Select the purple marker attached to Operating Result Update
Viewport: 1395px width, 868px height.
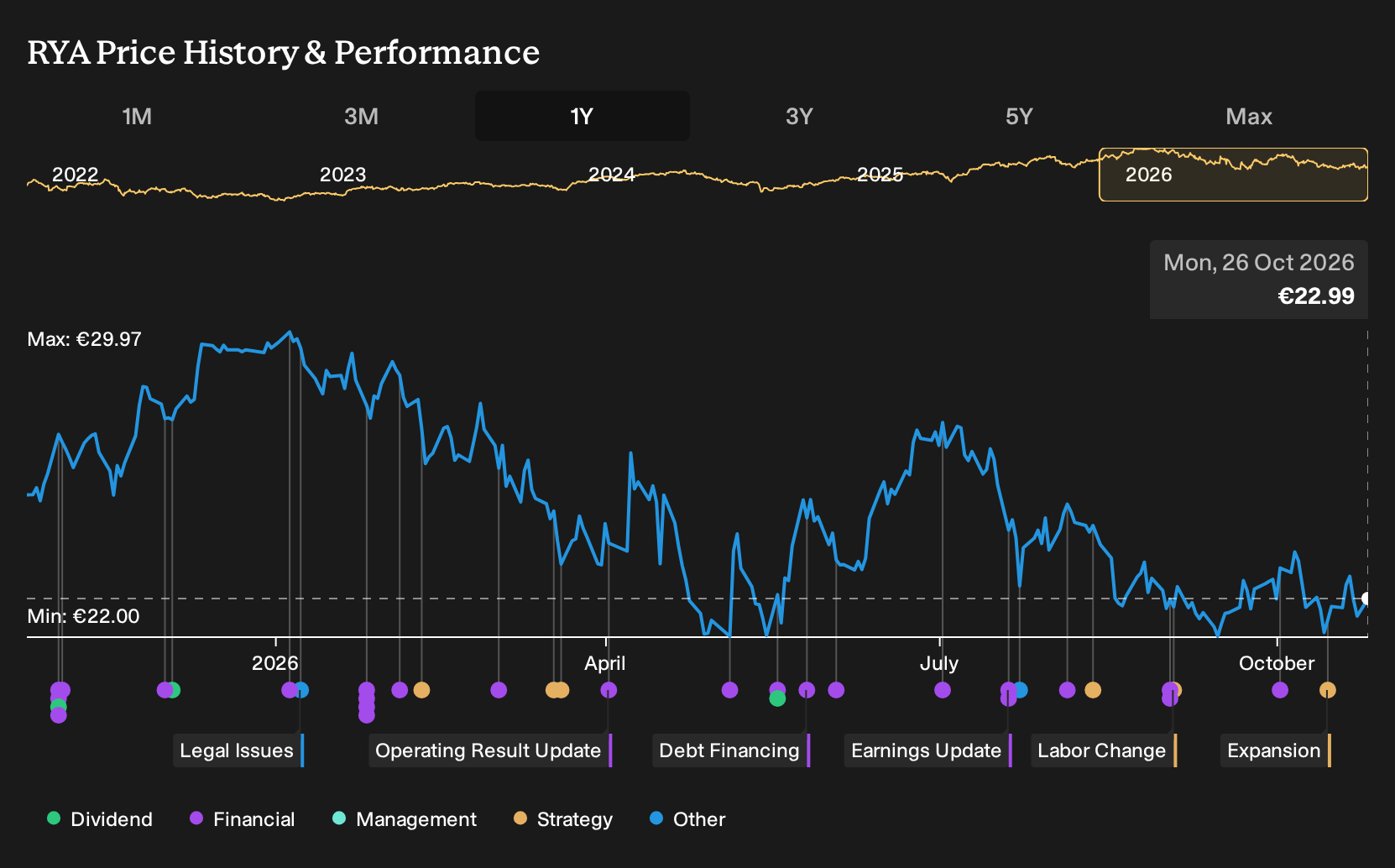click(x=609, y=690)
